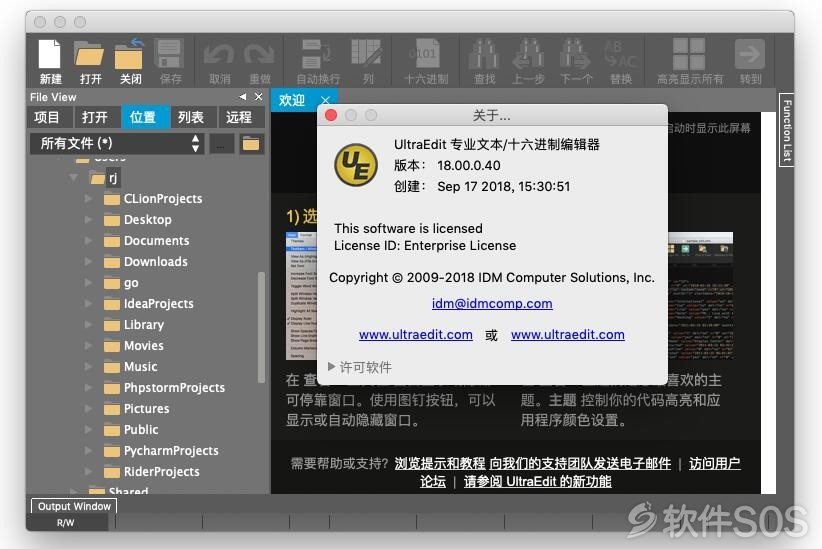The image size is (822, 549).
Task: Click the 关闭 (Close) file icon
Action: 129,55
